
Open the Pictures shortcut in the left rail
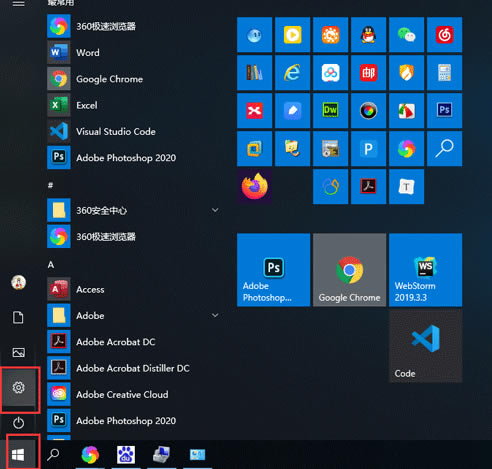tap(18, 352)
